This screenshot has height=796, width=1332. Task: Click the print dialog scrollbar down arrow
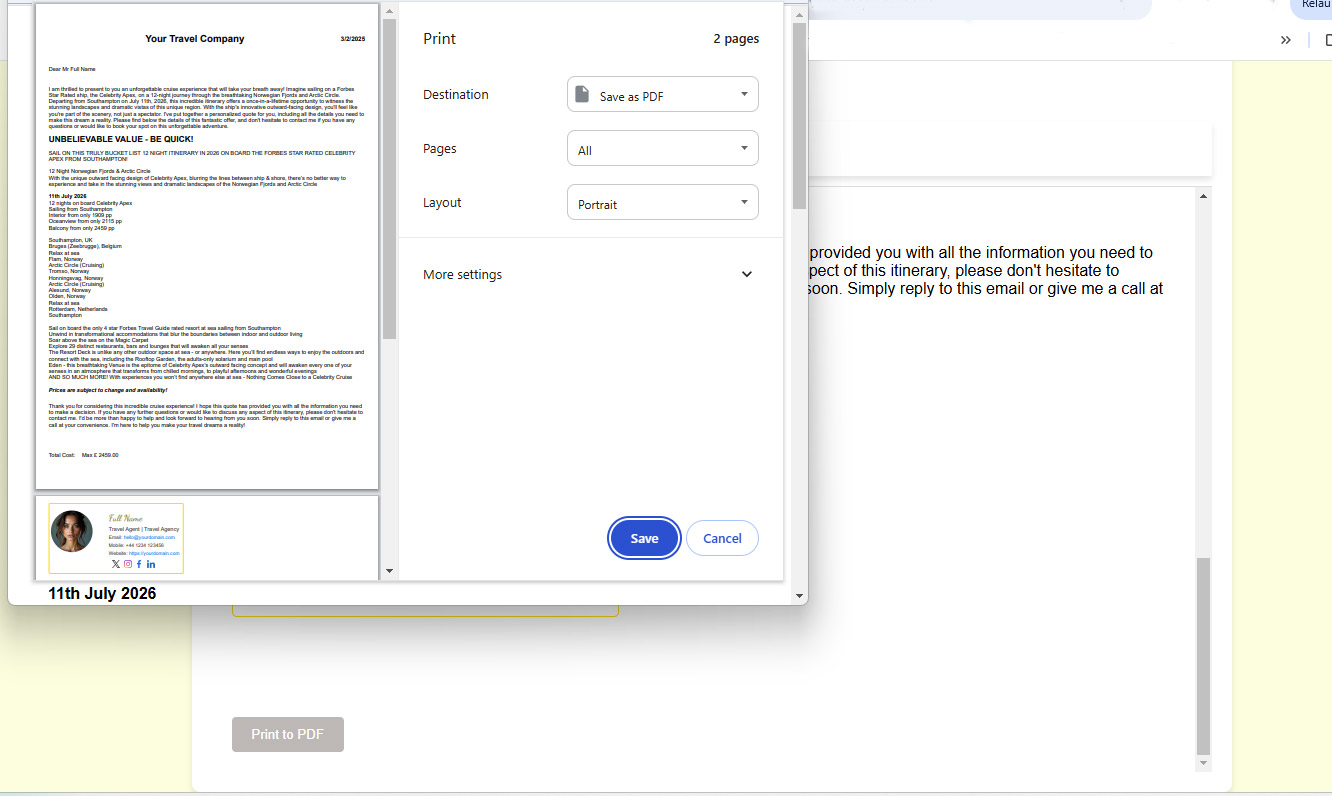coord(799,596)
